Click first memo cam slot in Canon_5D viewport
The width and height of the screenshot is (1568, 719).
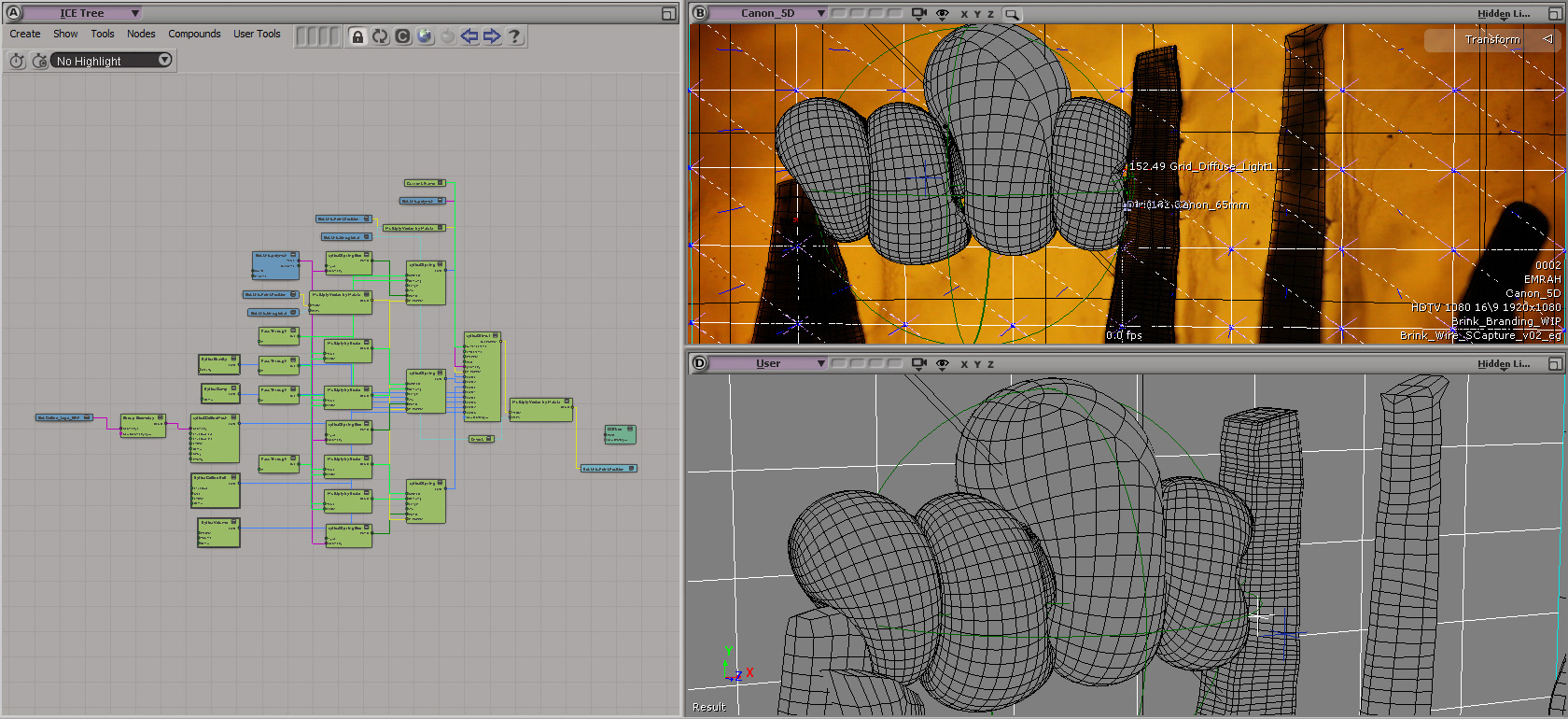click(x=838, y=13)
